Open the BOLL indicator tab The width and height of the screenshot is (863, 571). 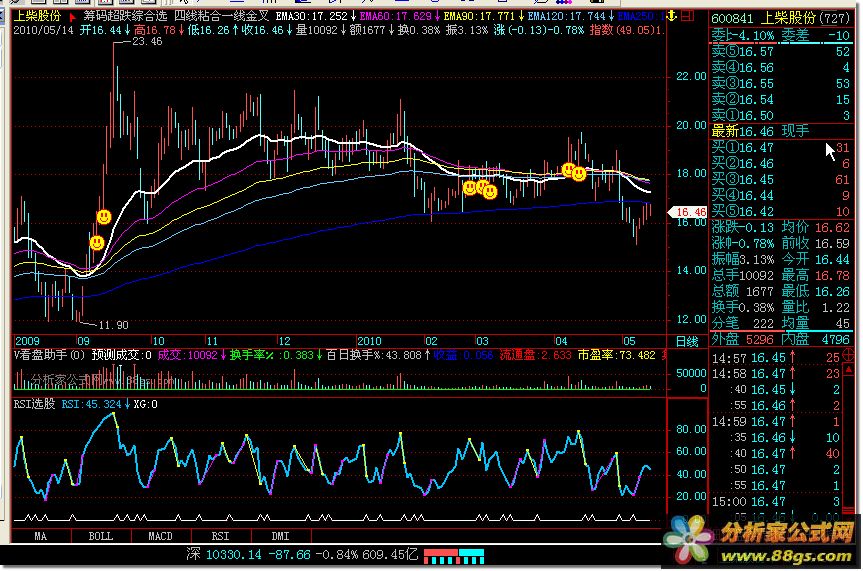click(x=100, y=537)
